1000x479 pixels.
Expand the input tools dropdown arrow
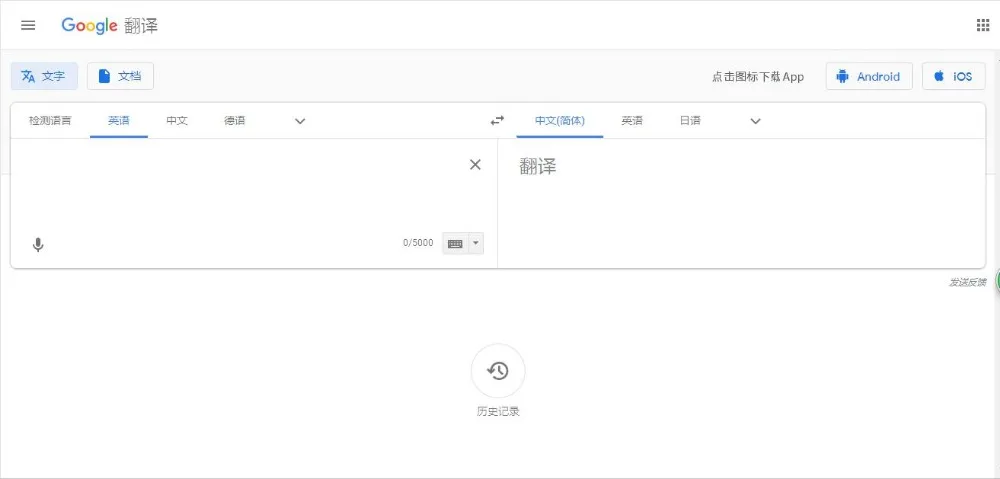coord(476,243)
